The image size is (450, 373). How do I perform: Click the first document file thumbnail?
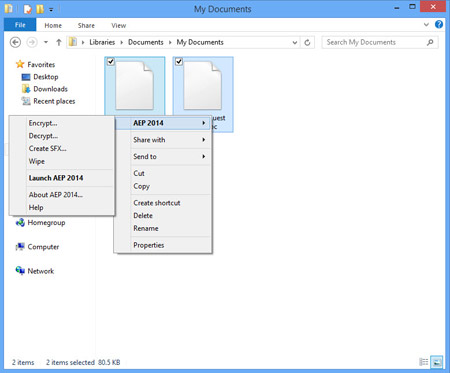(x=135, y=86)
